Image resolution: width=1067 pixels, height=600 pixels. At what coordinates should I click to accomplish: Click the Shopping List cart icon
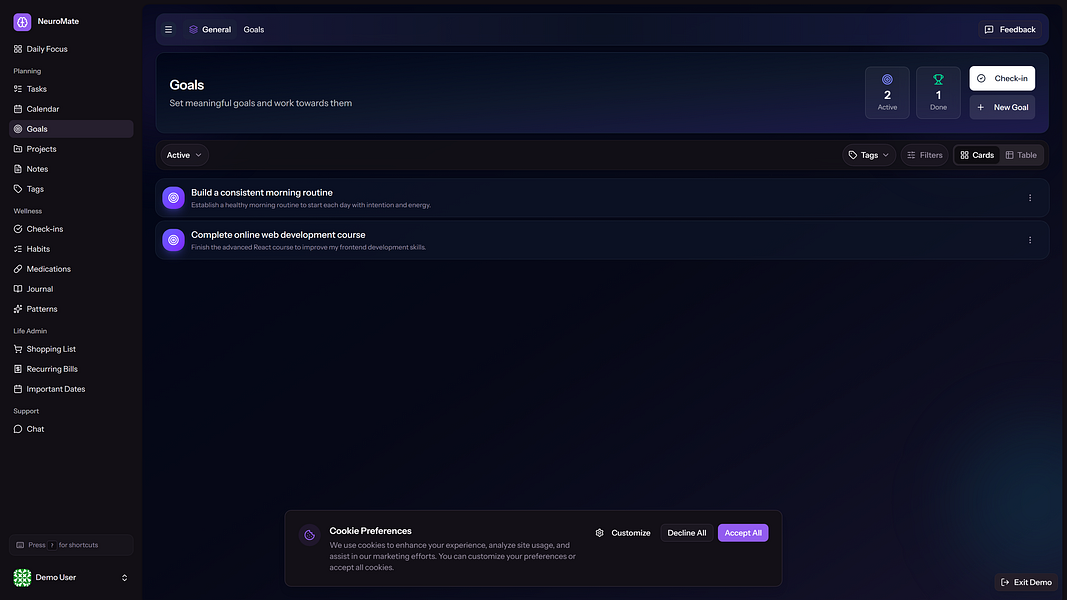point(18,349)
